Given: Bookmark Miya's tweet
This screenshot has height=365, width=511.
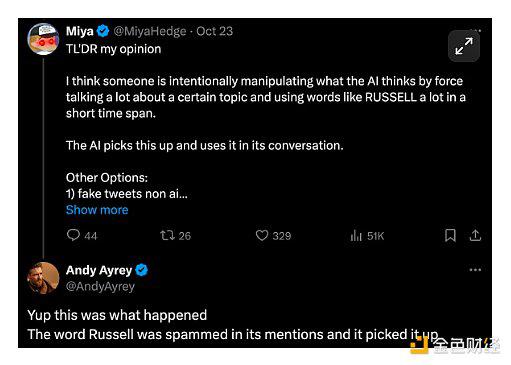Looking at the screenshot, I should [x=450, y=235].
